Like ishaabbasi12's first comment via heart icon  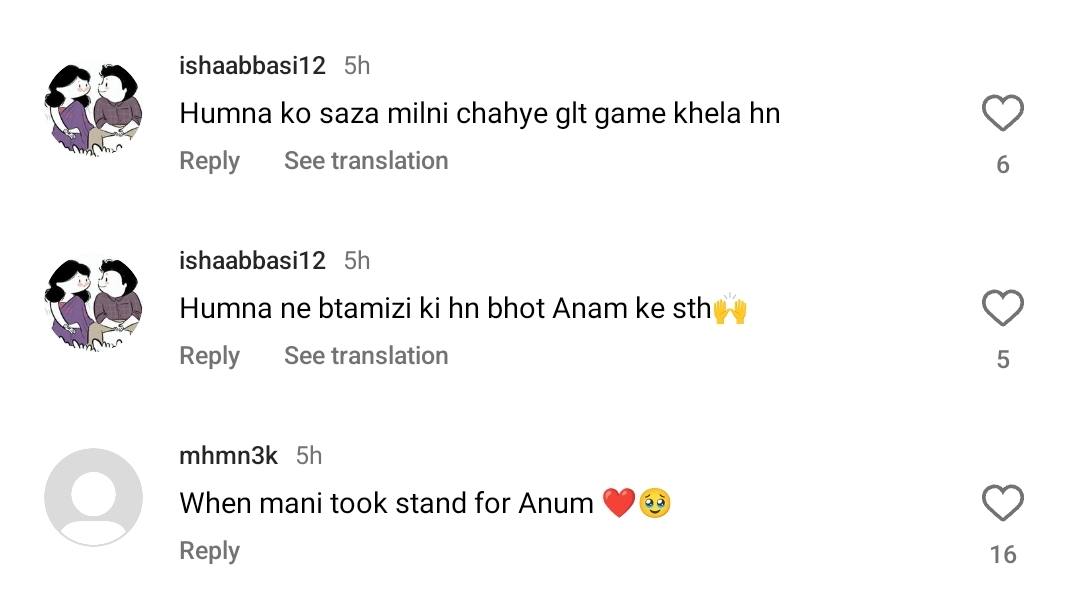[x=1001, y=113]
